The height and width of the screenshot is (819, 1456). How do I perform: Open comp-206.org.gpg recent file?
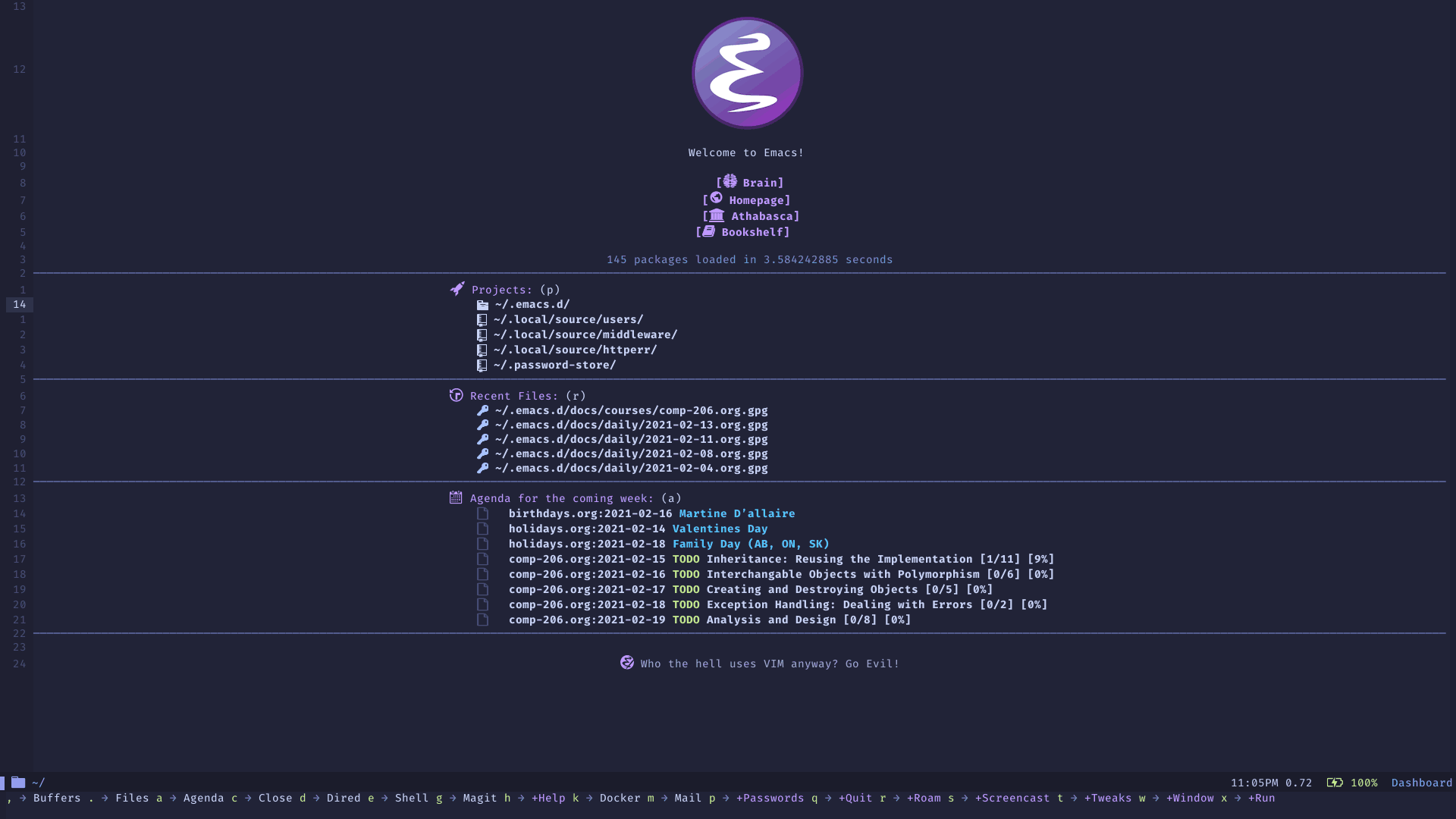631,410
